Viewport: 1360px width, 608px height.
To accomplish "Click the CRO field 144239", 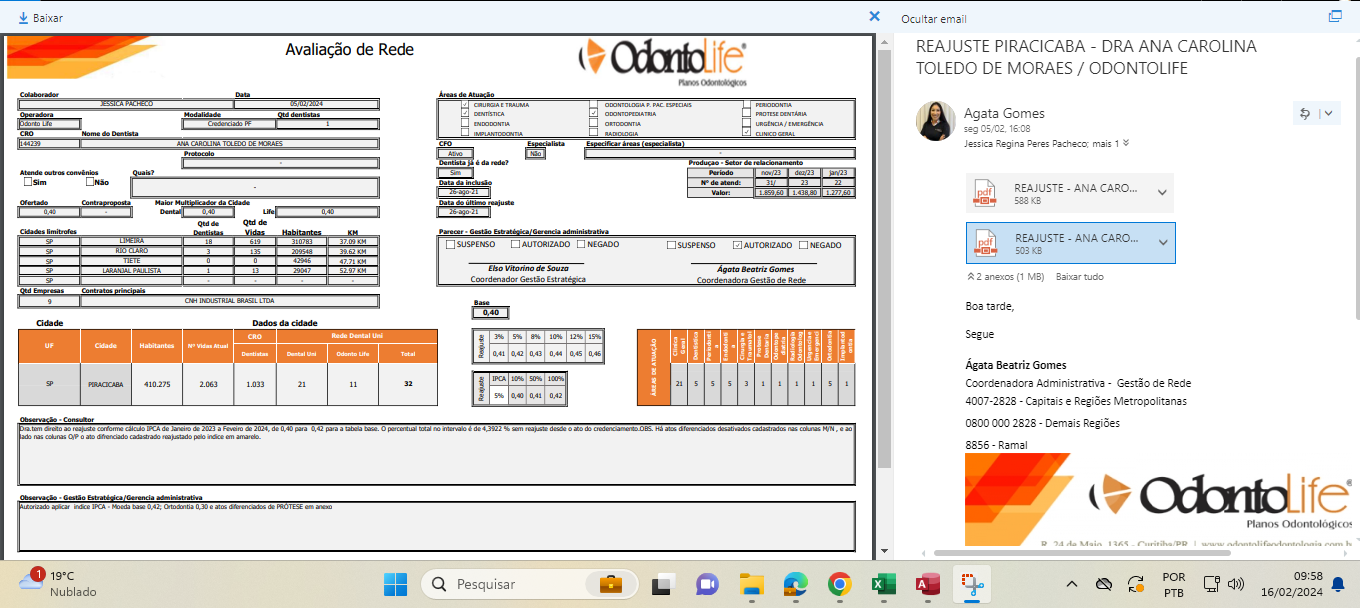I will point(48,143).
